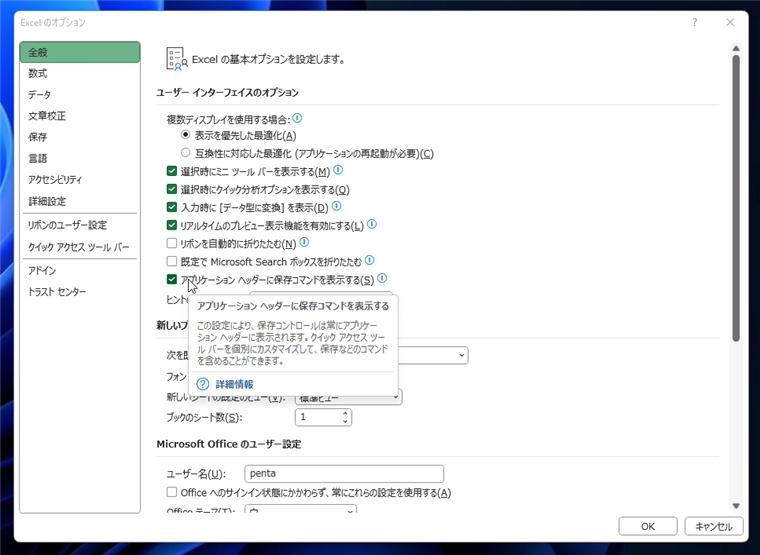Click info icon next to Microsoft Search ボックスを折りたたむ
The image size is (760, 555).
[x=369, y=260]
